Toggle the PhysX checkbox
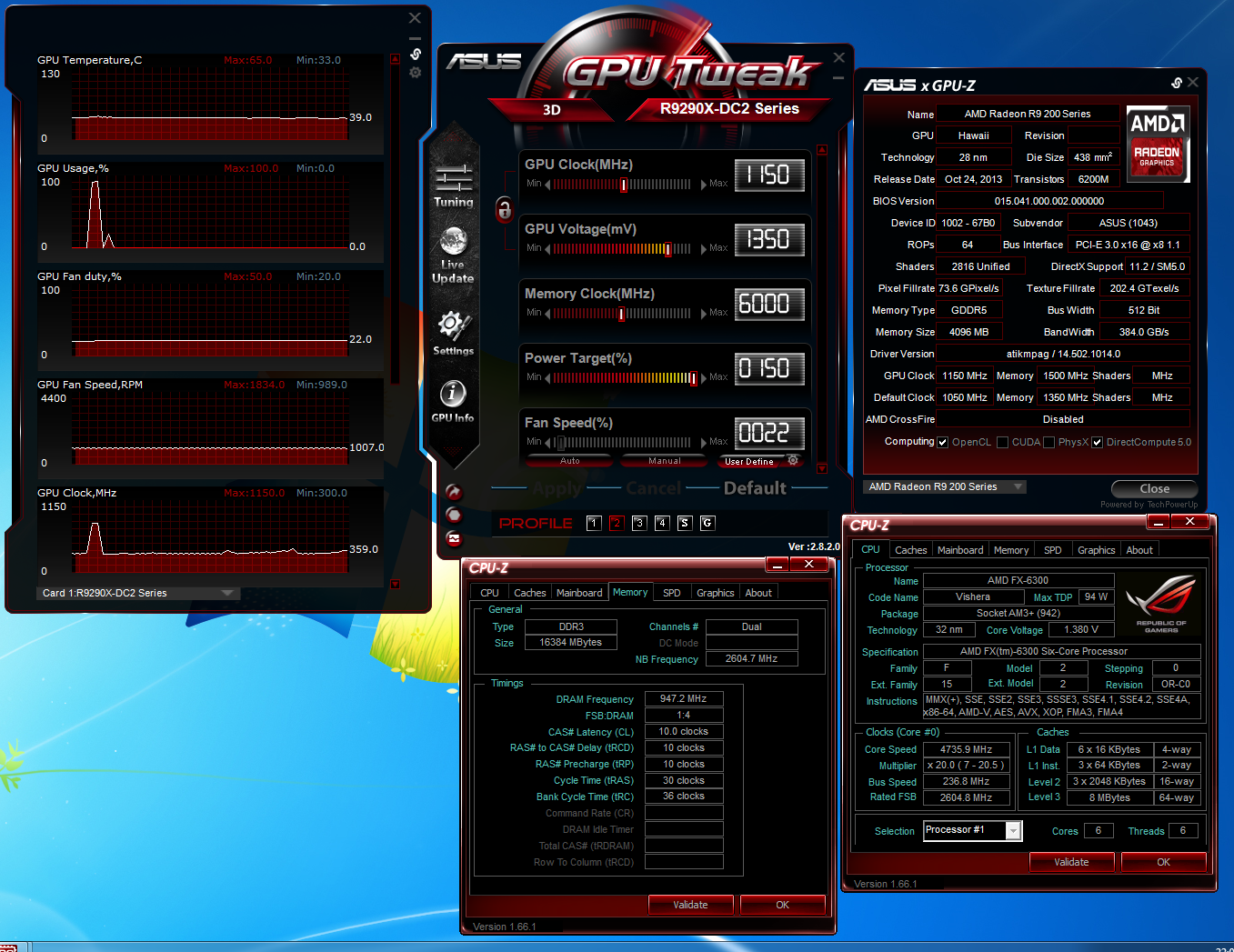The height and width of the screenshot is (952, 1234). click(x=1049, y=443)
